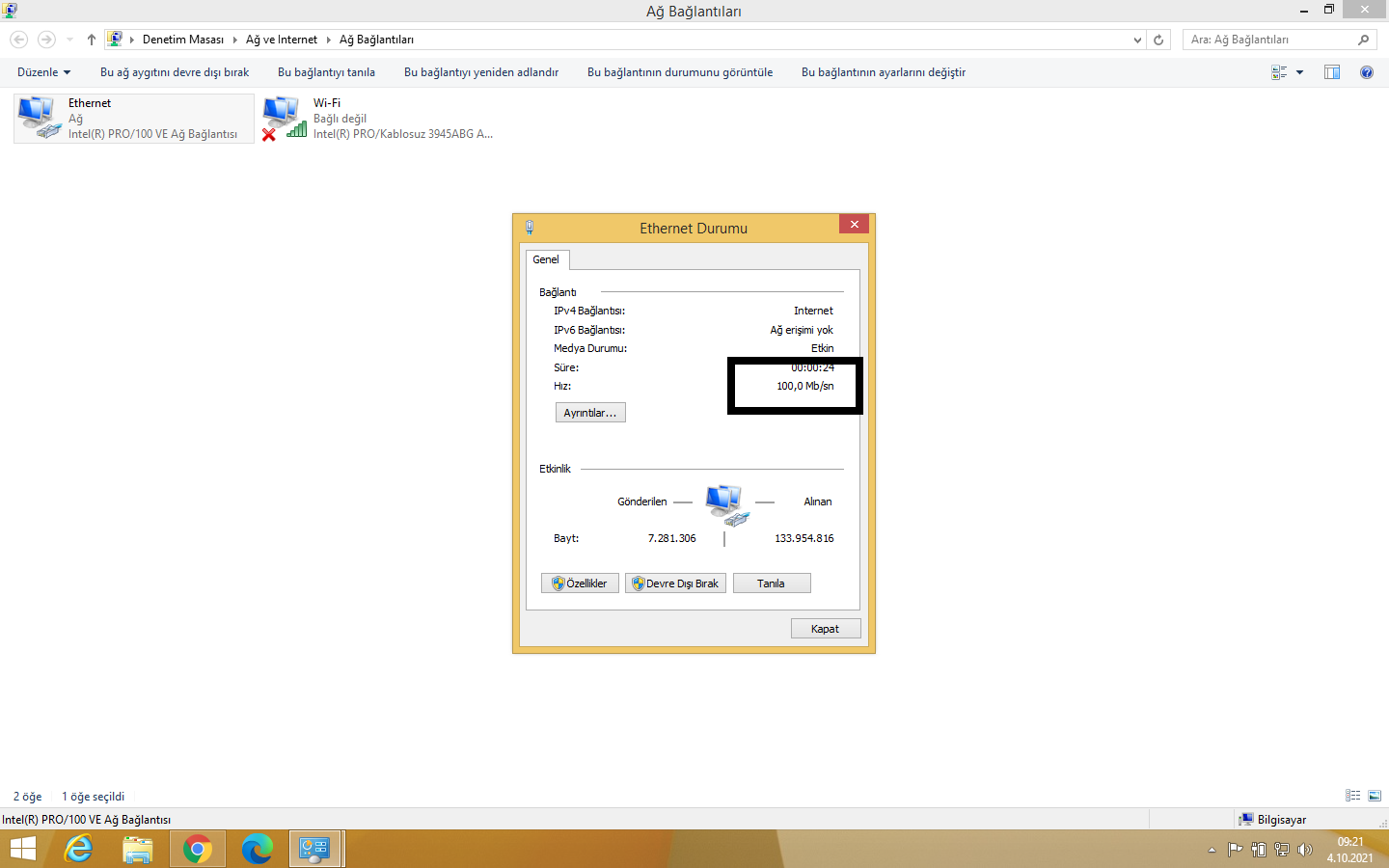
Task: Change view with the view icon
Action: [x=1279, y=72]
